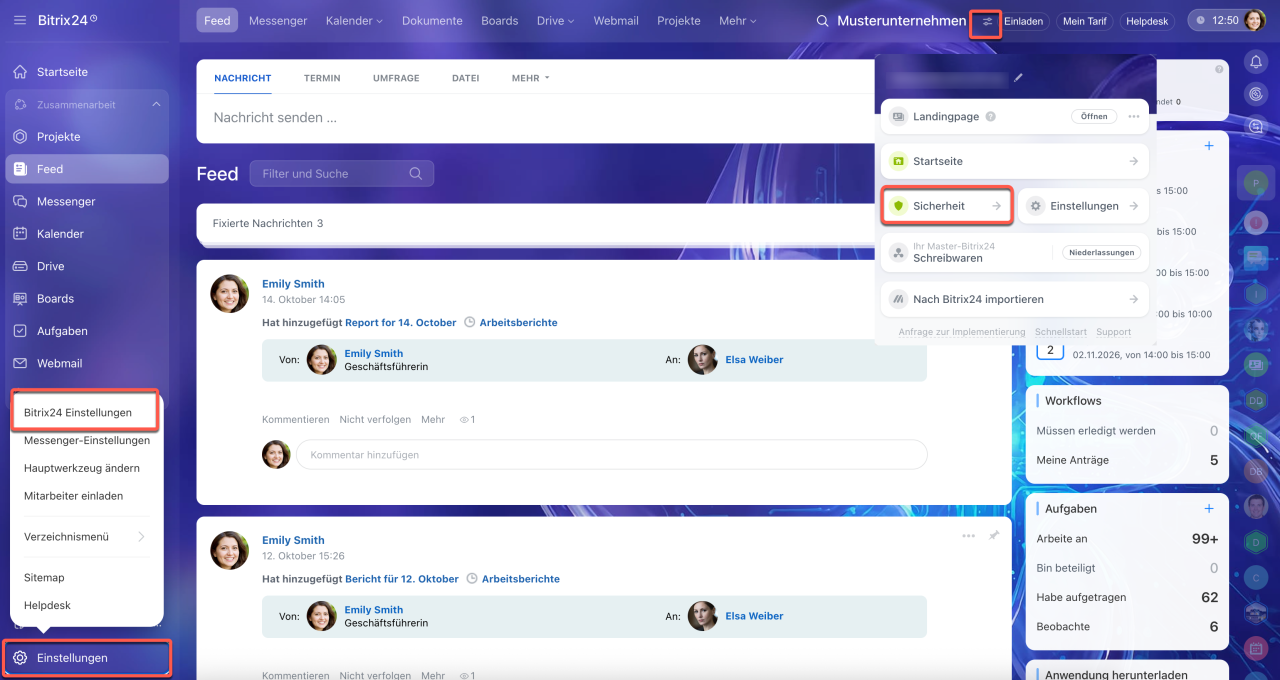Click the help icon beside Landingpage
The image size is (1280, 680).
[x=990, y=117]
